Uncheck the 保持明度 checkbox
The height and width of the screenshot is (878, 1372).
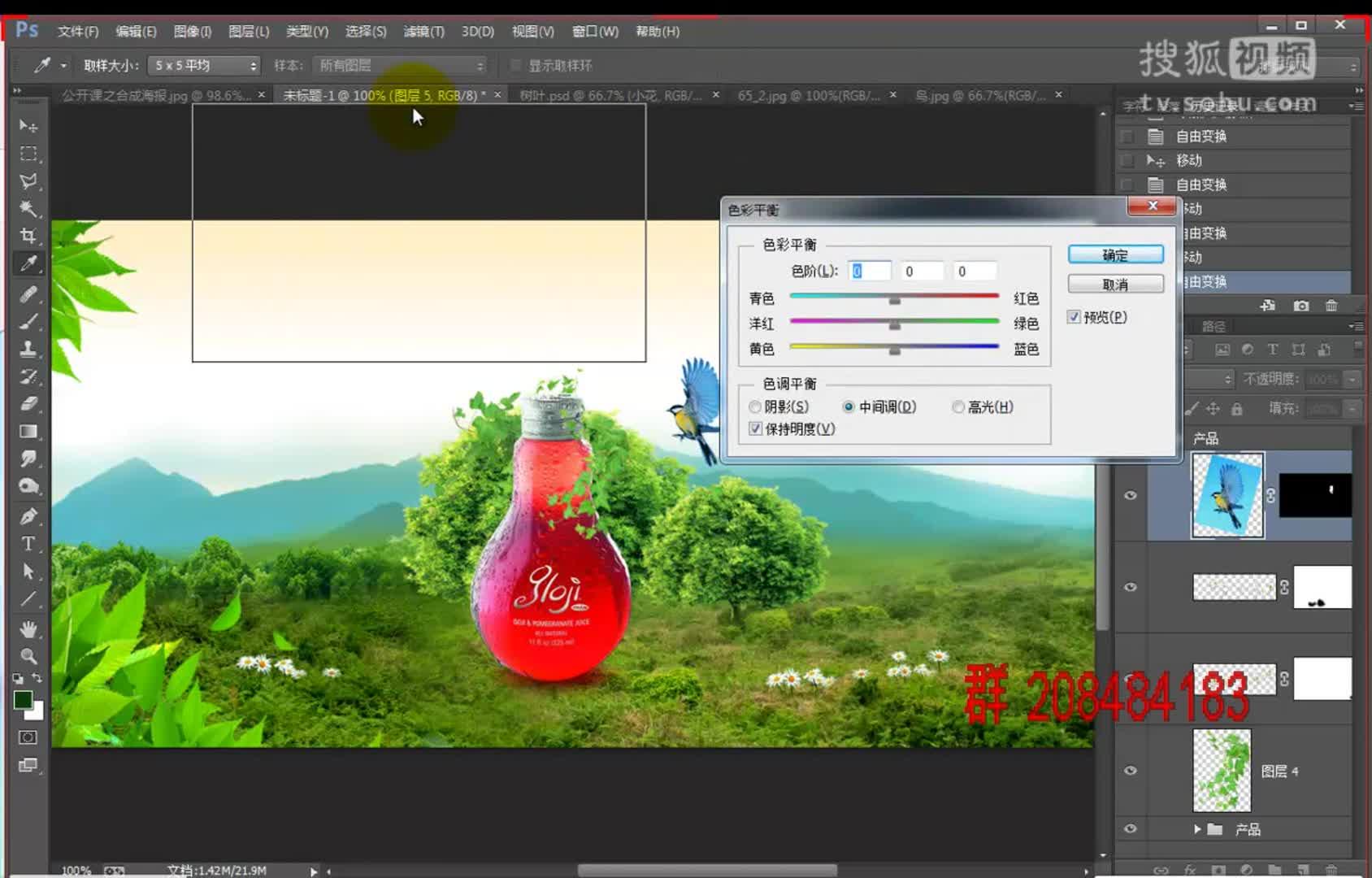click(755, 428)
